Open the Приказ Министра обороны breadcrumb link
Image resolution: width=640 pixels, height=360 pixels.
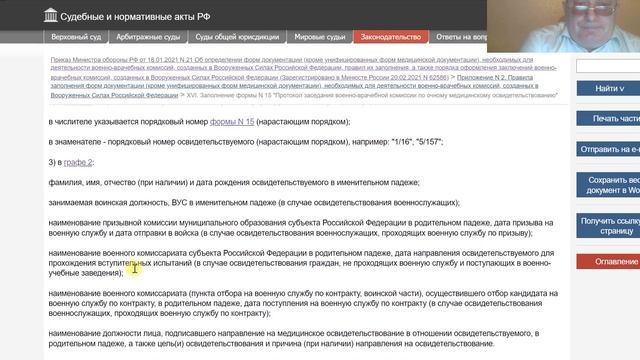(x=304, y=68)
